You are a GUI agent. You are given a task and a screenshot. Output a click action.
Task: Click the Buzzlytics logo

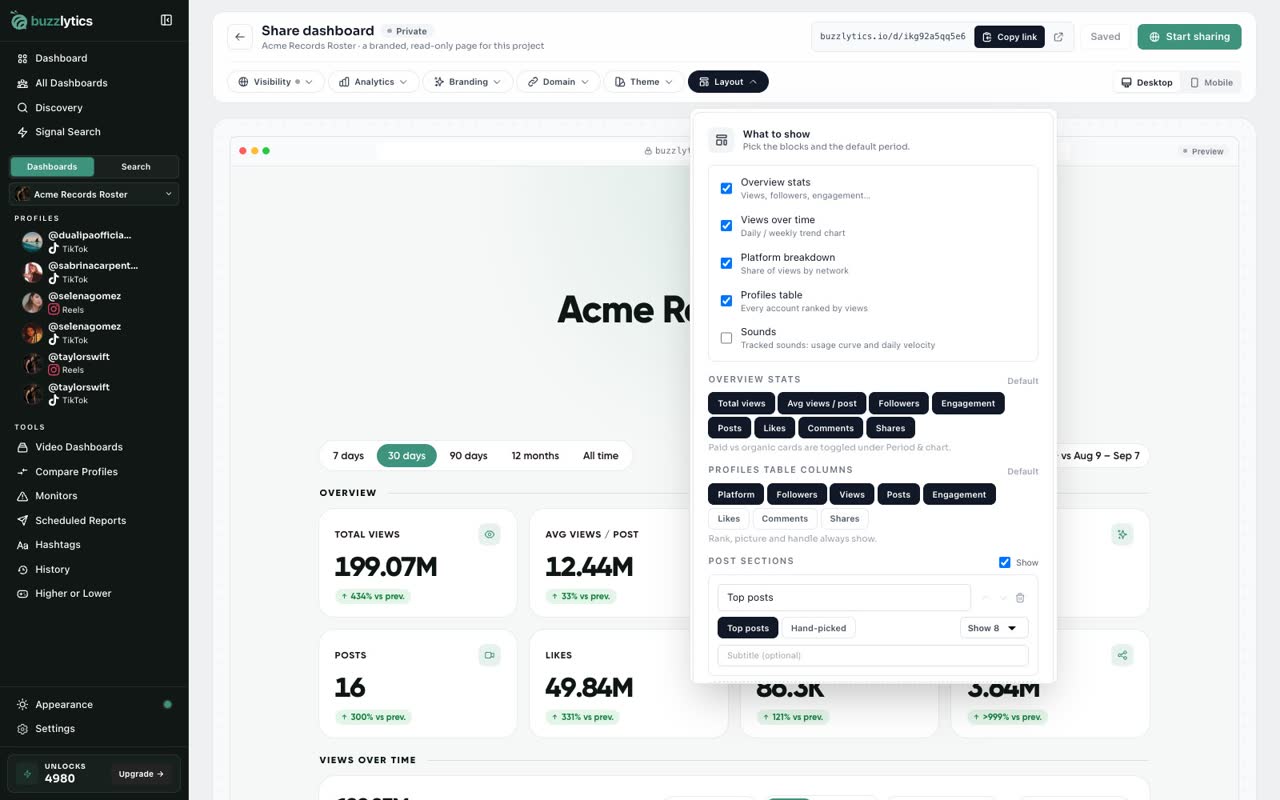[x=54, y=20]
